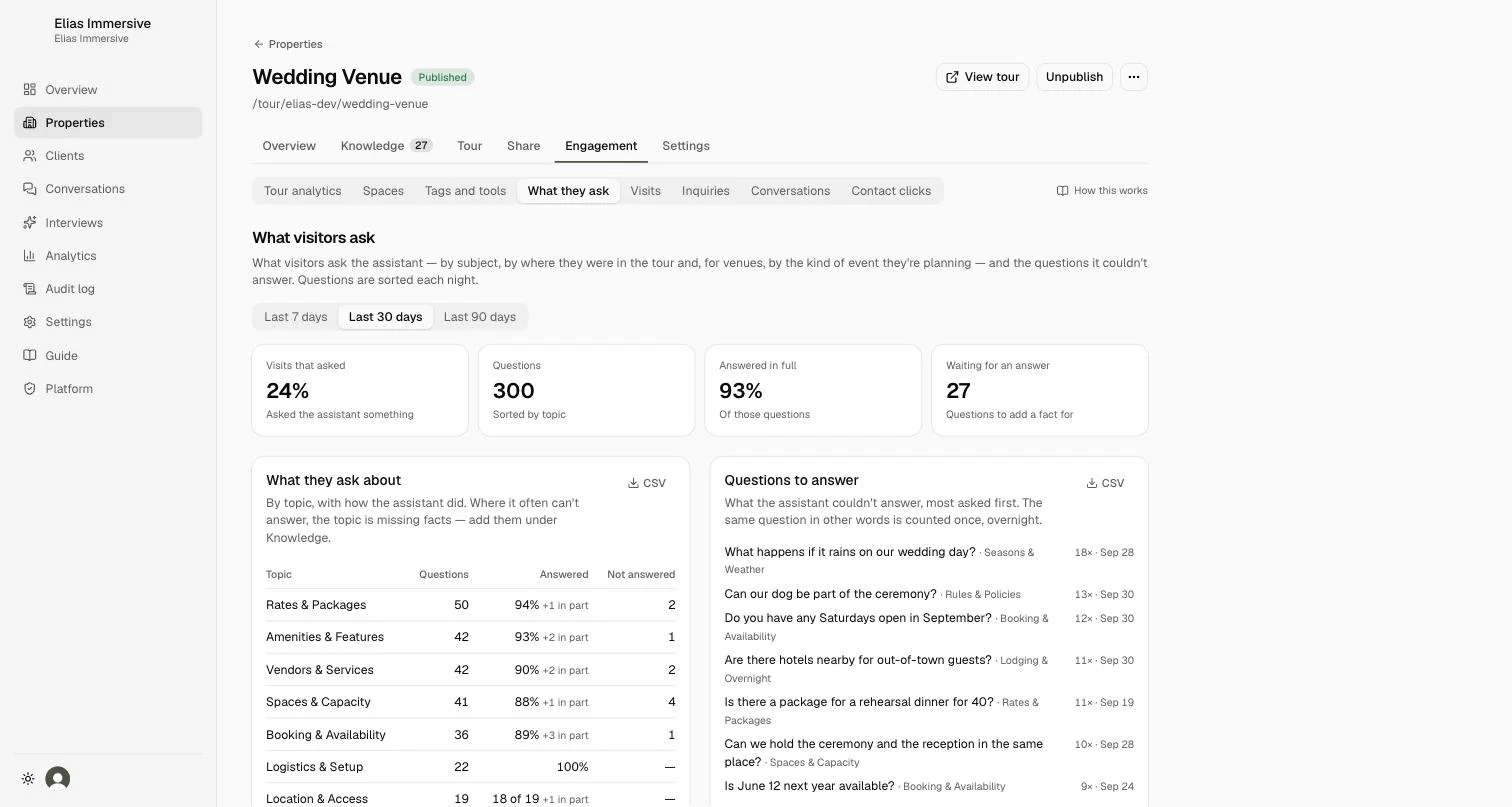This screenshot has height=807, width=1512.
Task: Click the hotels nearby question
Action: click(x=858, y=660)
